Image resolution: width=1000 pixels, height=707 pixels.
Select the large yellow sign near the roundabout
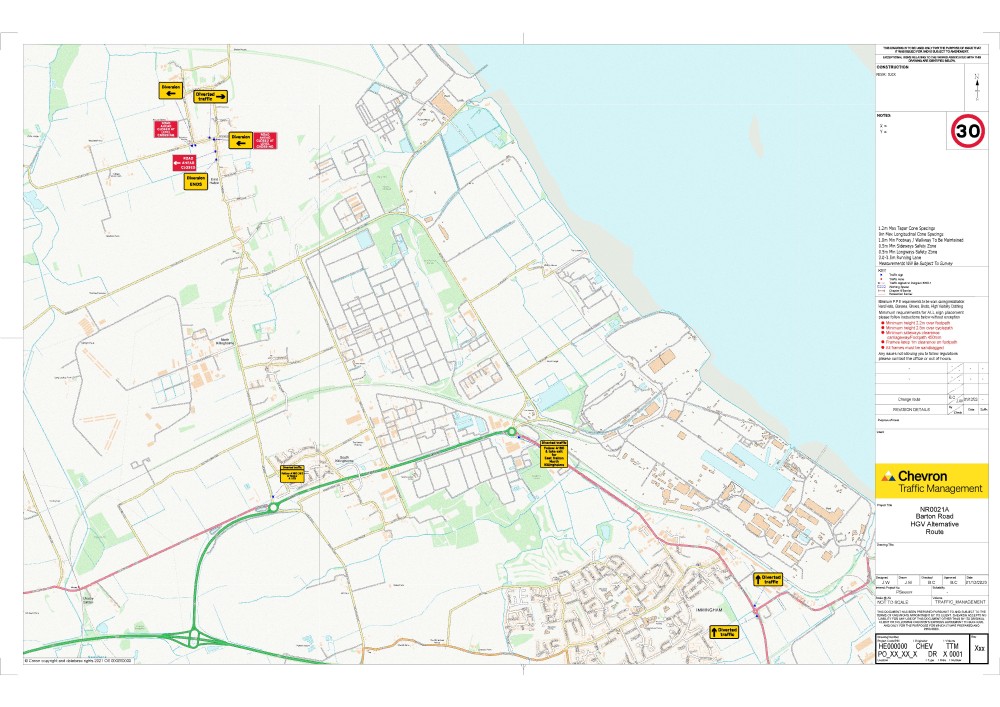click(x=553, y=453)
